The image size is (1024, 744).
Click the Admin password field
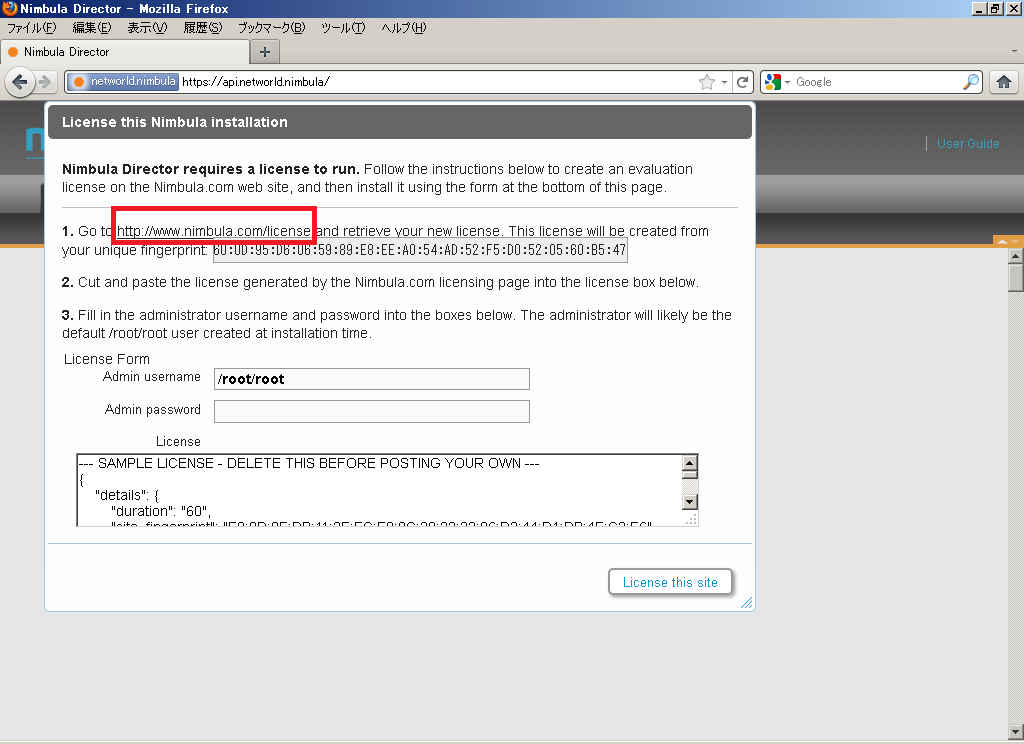(372, 412)
